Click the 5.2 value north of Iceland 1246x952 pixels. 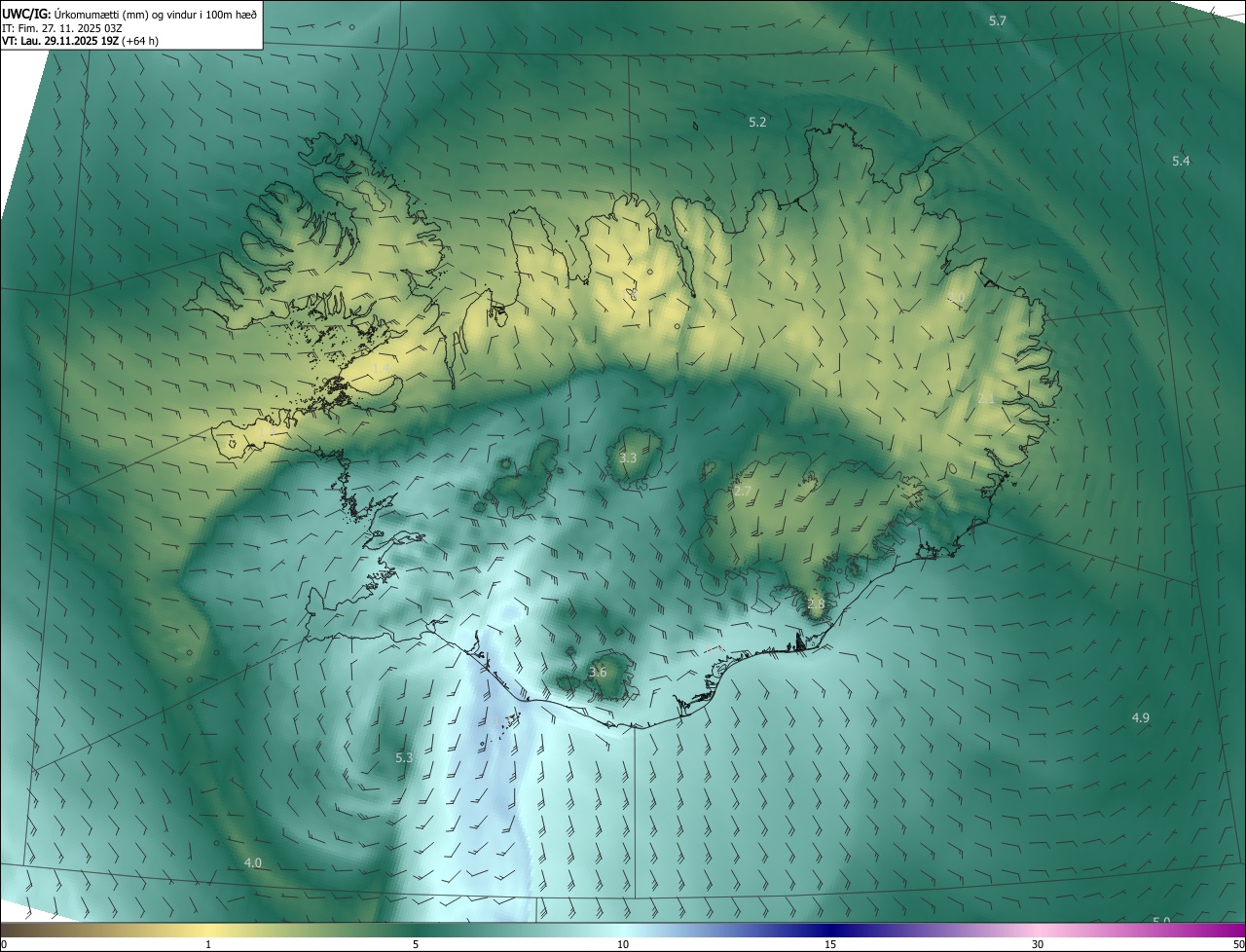coord(757,122)
